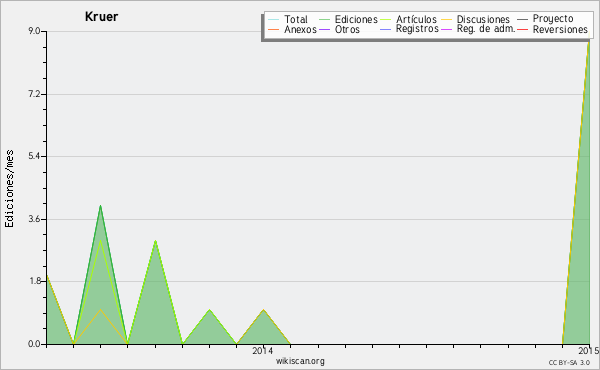This screenshot has height=370, width=600.
Task: Click the CC BY-SA 3.0 license text
Action: coord(569,362)
